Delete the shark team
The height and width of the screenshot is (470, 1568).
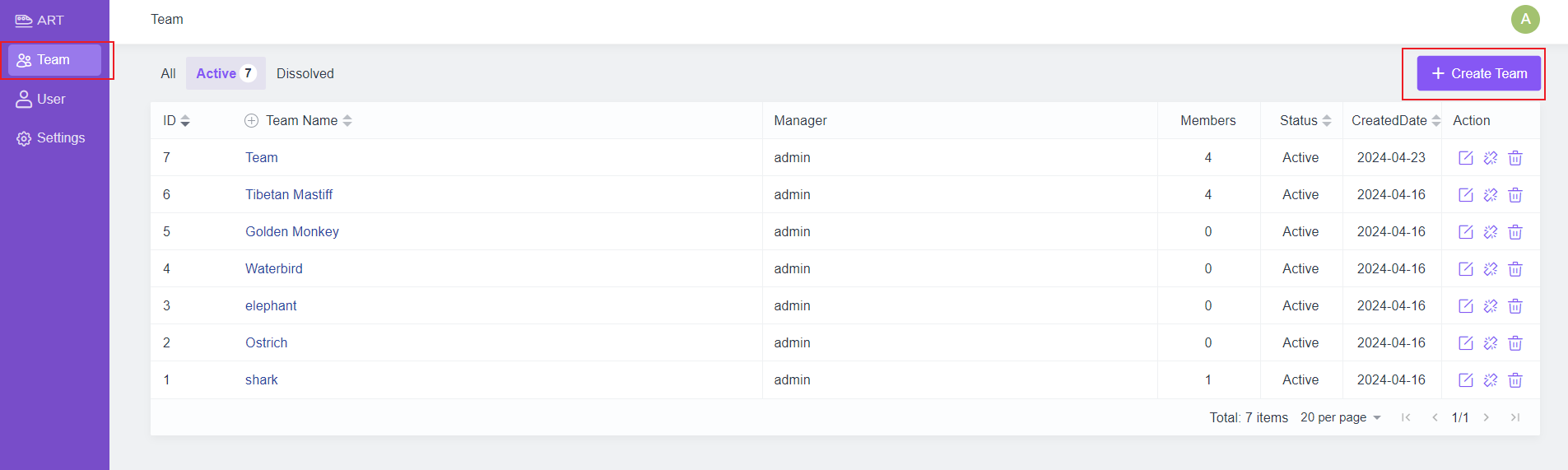click(x=1514, y=380)
